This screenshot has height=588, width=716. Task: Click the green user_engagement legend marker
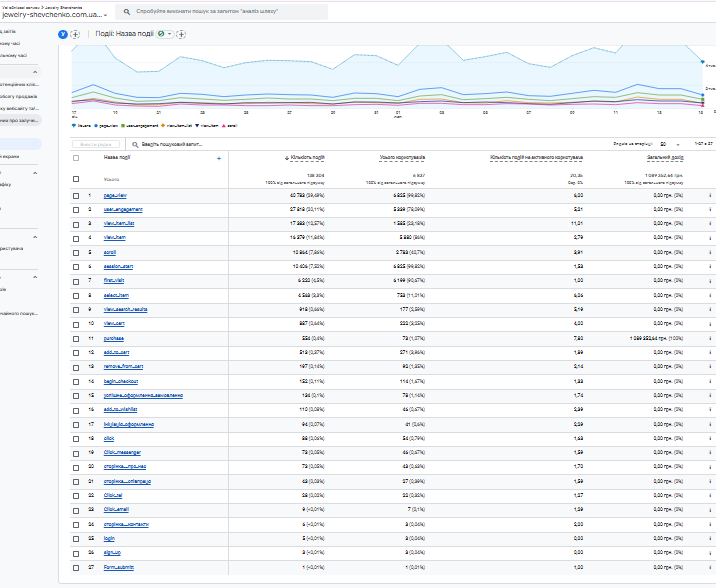pyautogui.click(x=123, y=126)
